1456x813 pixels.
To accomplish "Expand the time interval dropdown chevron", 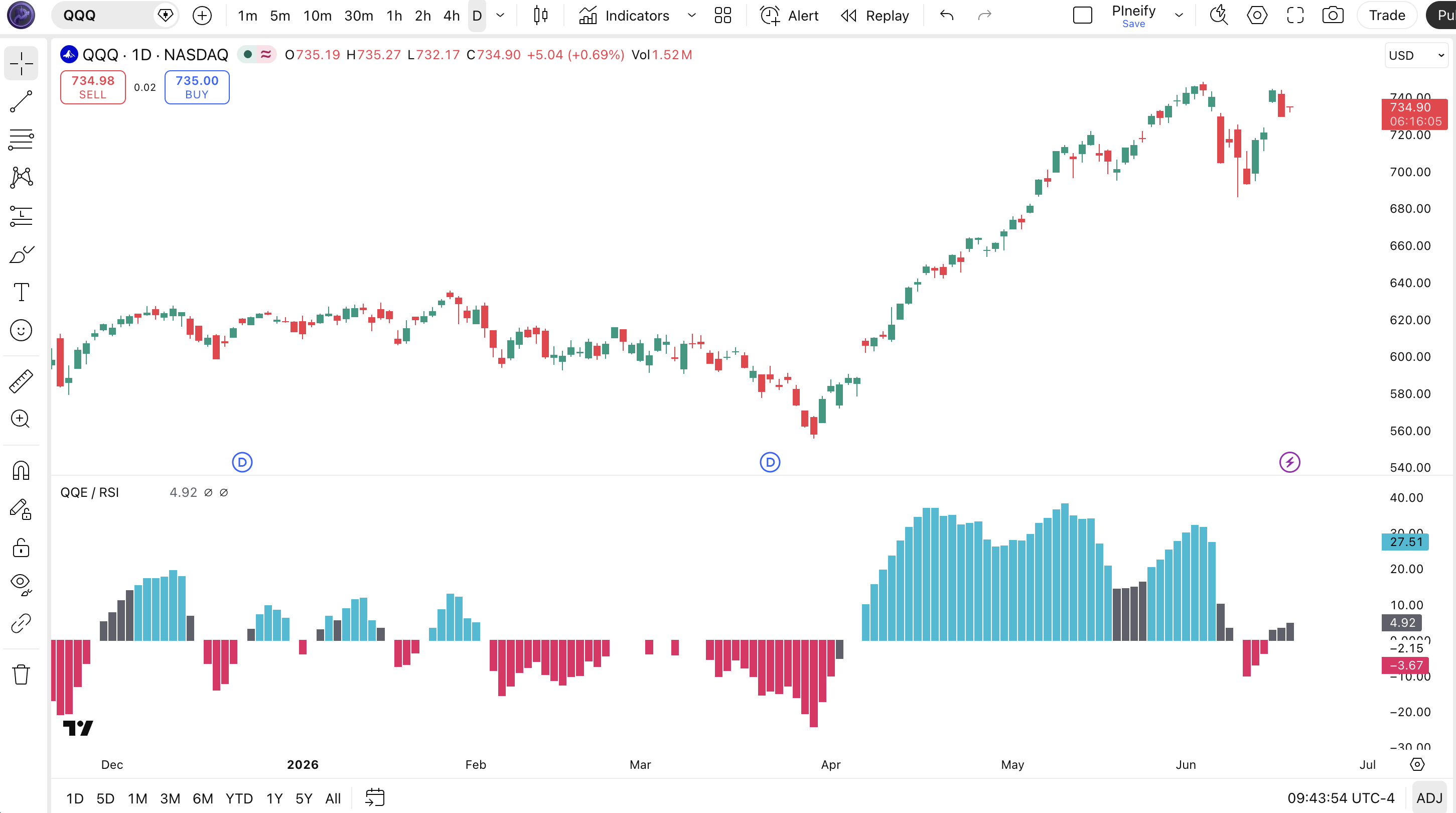I will (x=500, y=15).
